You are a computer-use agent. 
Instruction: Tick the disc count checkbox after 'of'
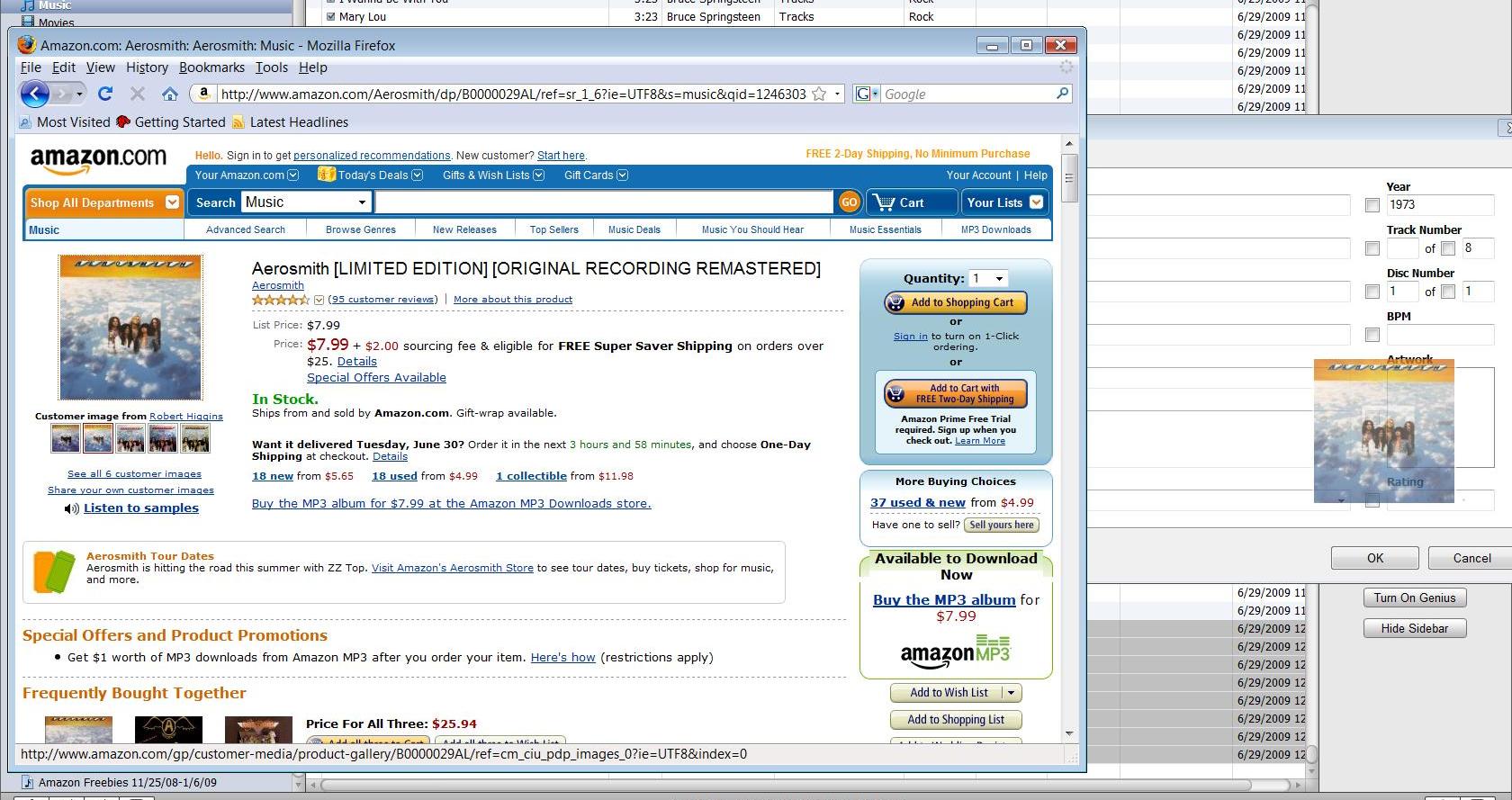click(x=1448, y=292)
